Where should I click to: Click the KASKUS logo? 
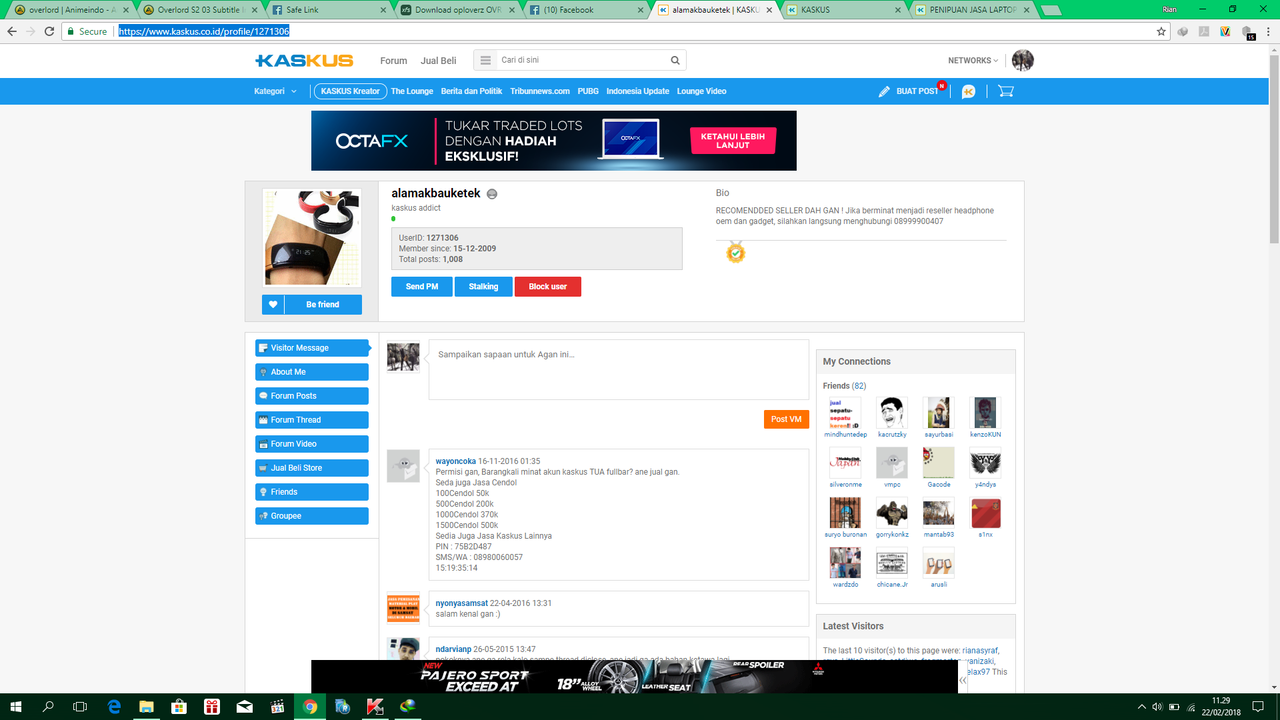[303, 60]
